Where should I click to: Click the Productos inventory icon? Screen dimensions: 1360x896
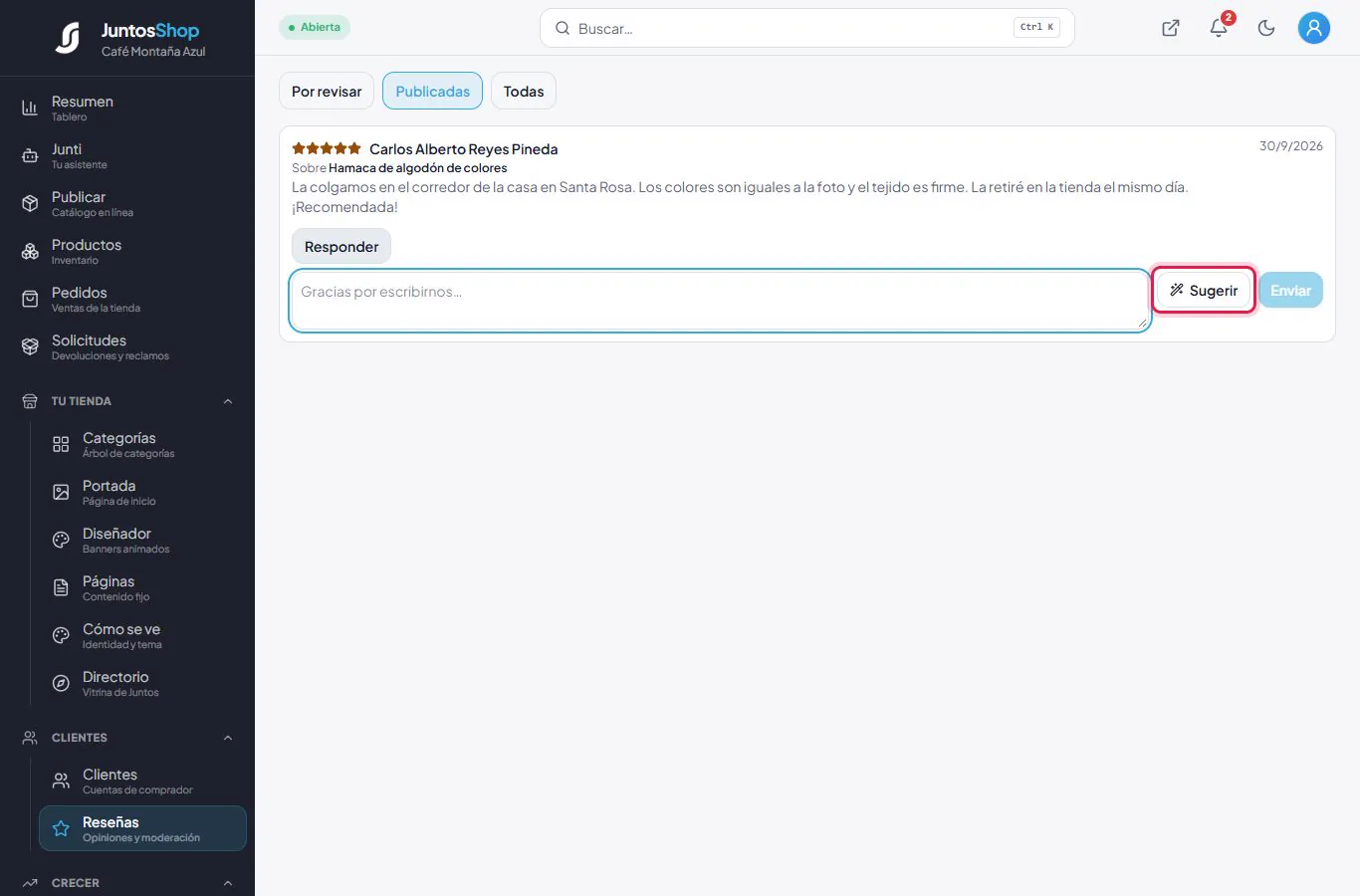click(30, 251)
